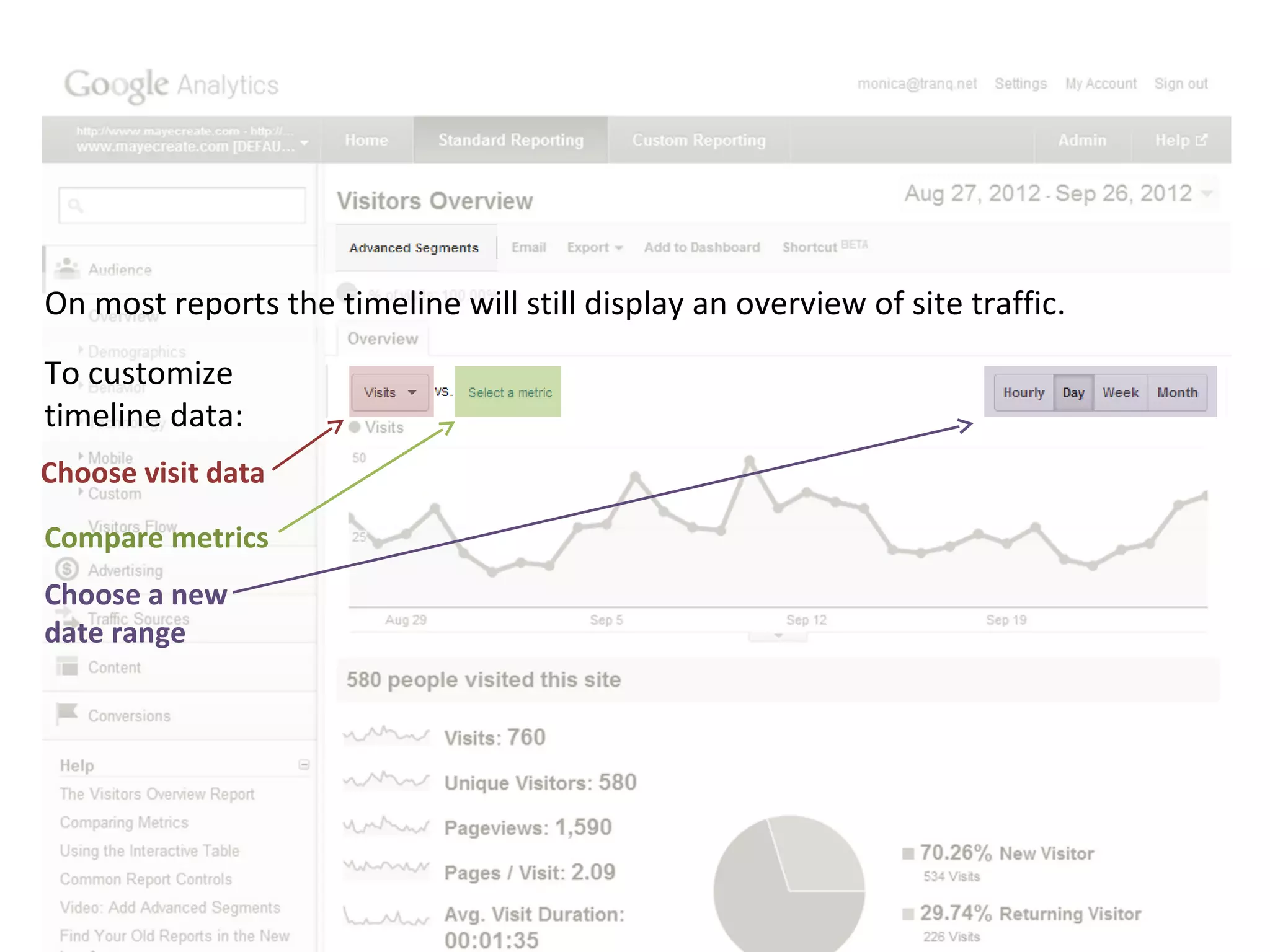Click the Pageviews sparkline graph

[386, 826]
